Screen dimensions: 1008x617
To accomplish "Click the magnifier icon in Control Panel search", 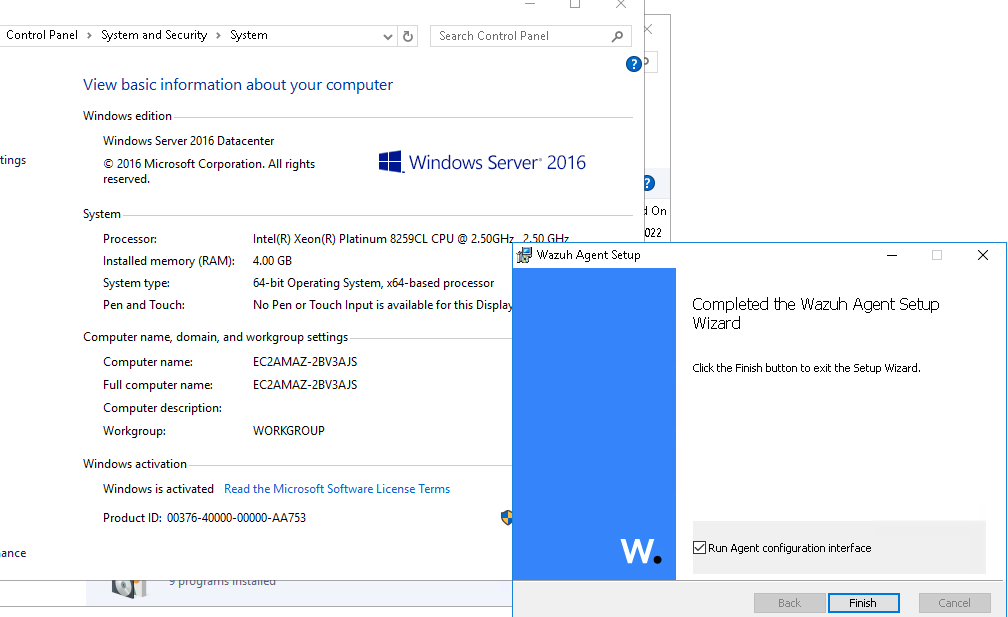I will coord(619,36).
